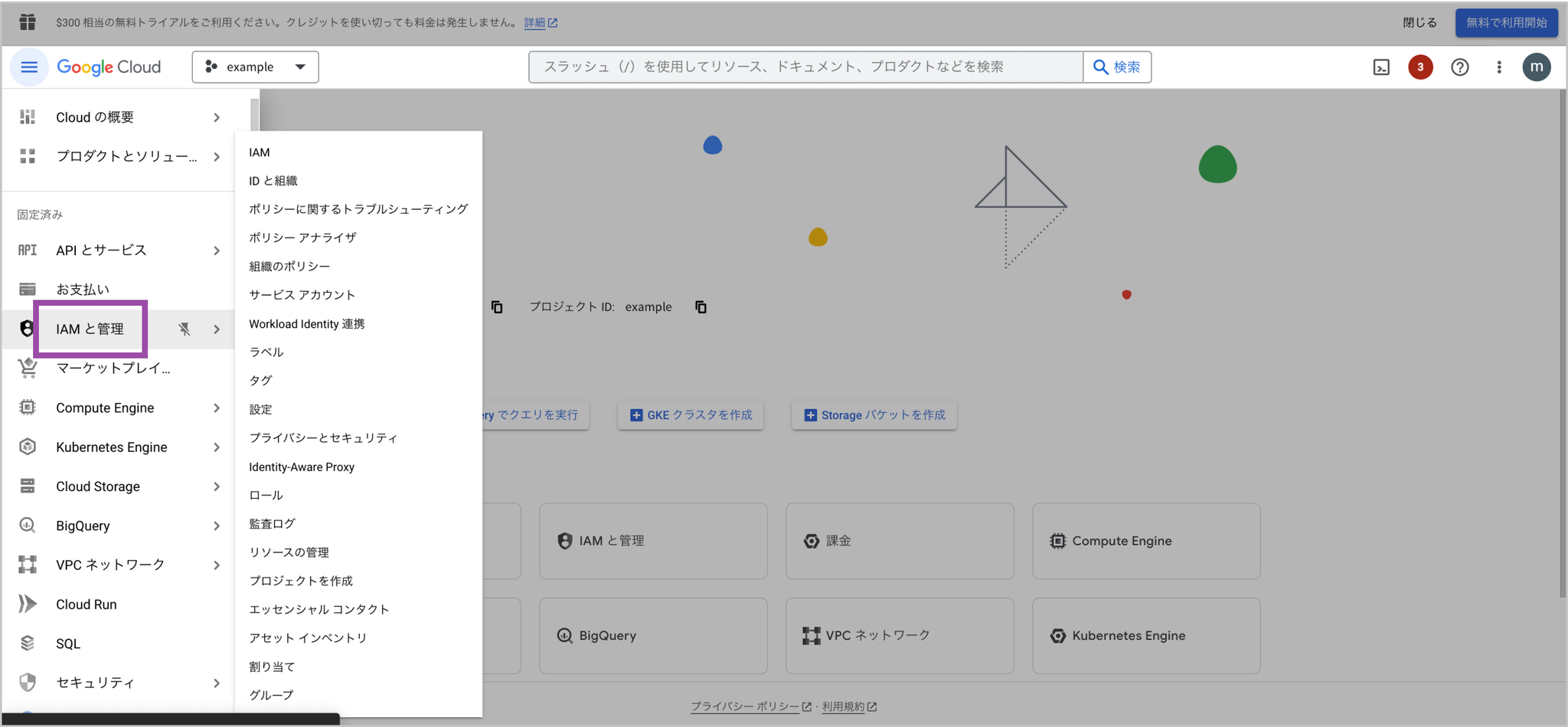The height and width of the screenshot is (727, 1568).
Task: Click Storage バケットを作成 button
Action: [x=874, y=415]
